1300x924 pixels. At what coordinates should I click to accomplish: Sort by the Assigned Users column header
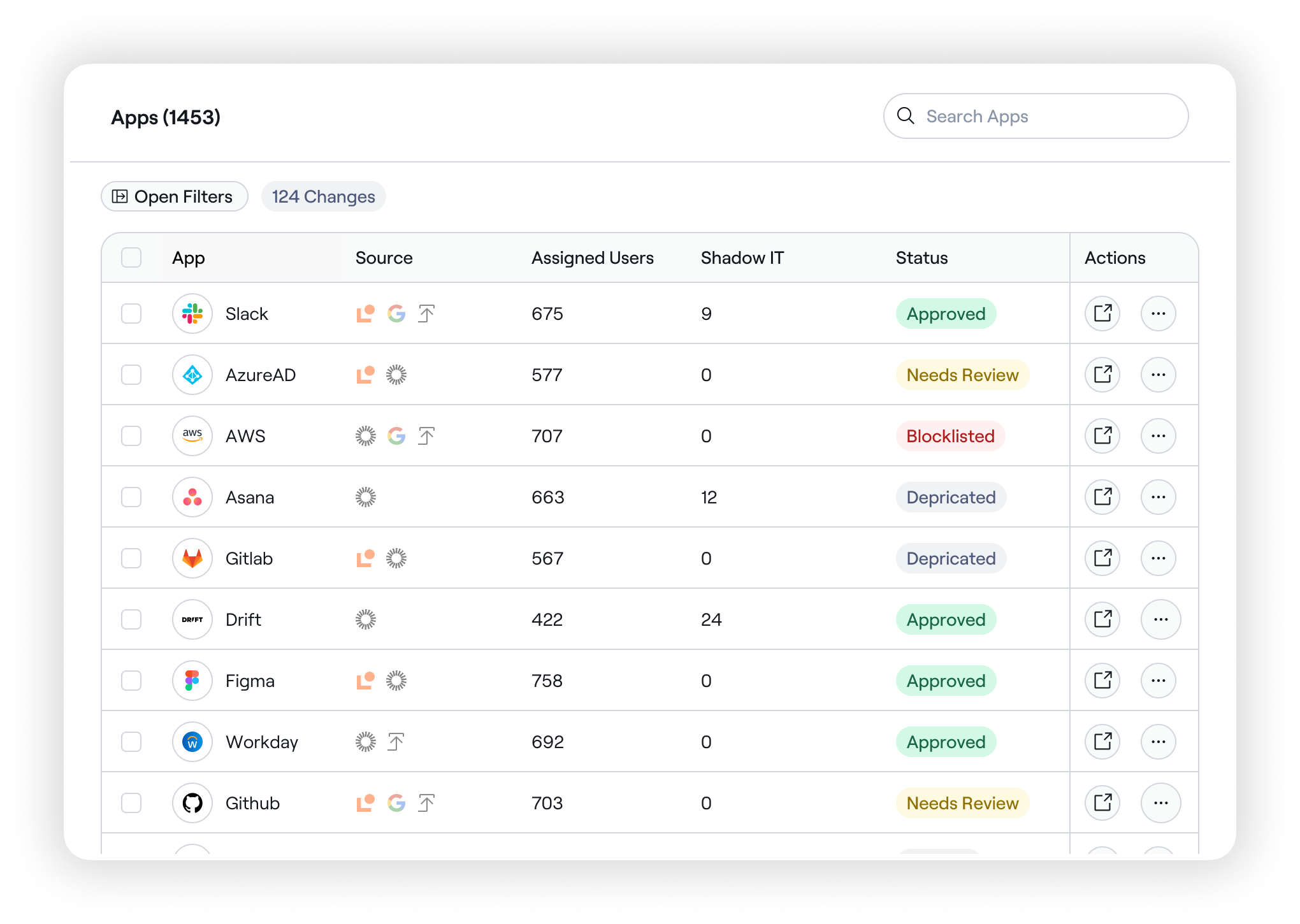tap(592, 257)
